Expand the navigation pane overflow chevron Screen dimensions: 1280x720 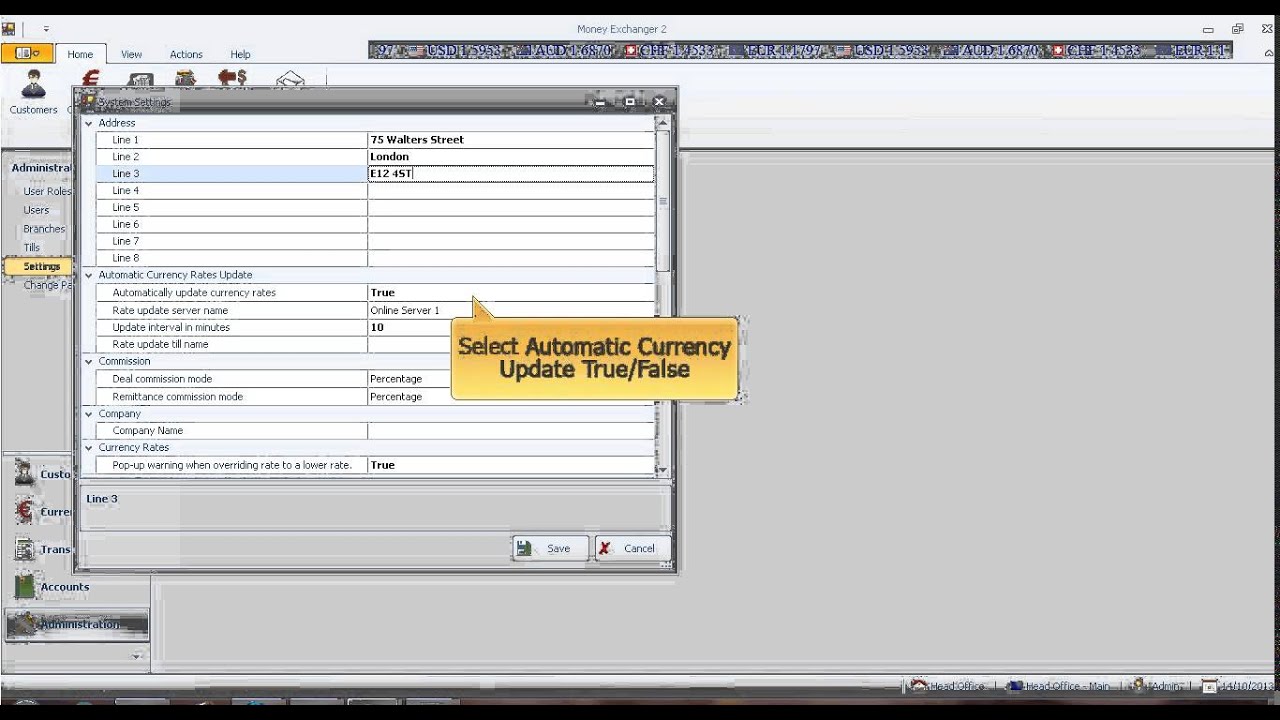[x=137, y=656]
